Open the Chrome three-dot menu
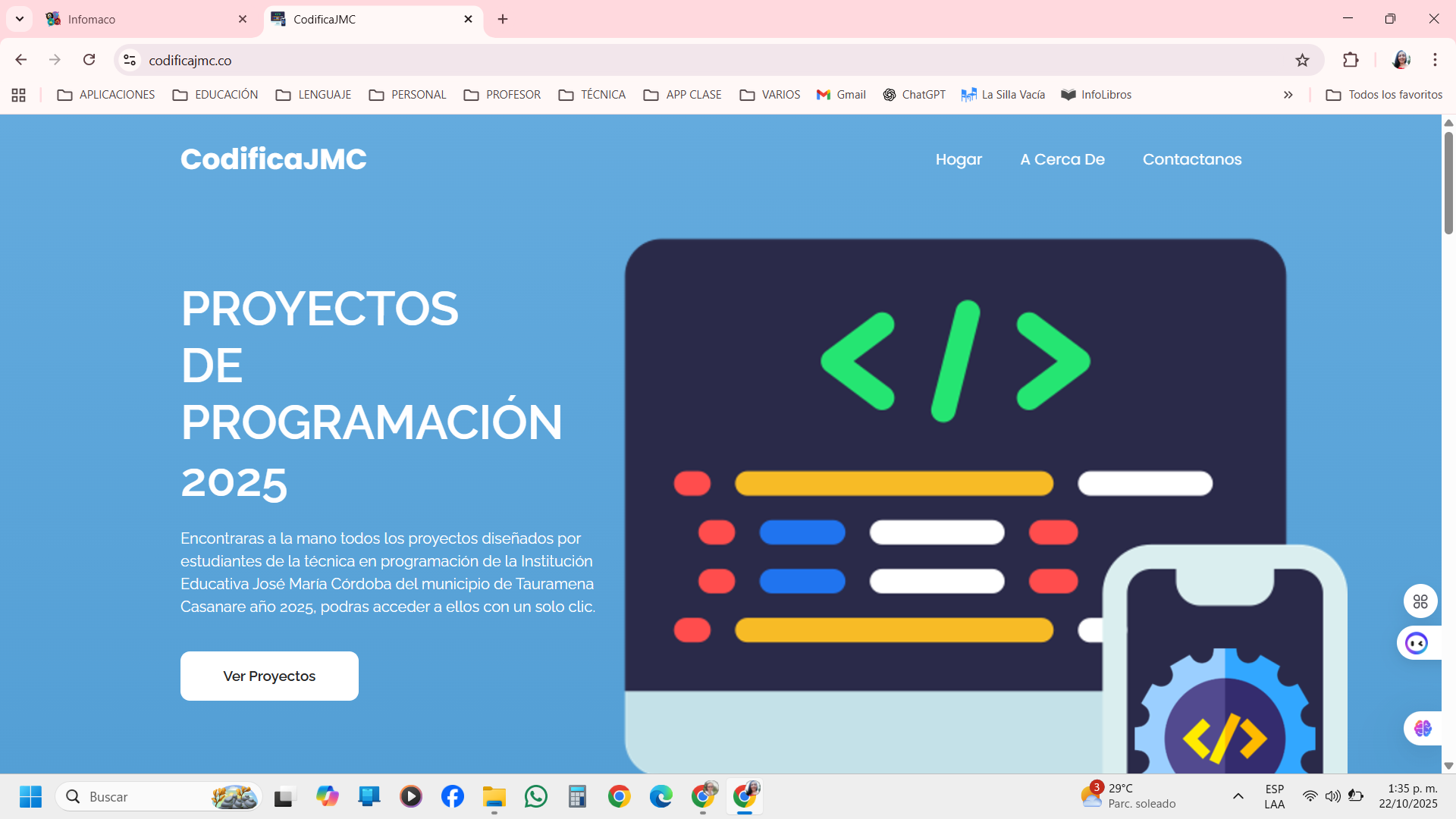 1435,60
